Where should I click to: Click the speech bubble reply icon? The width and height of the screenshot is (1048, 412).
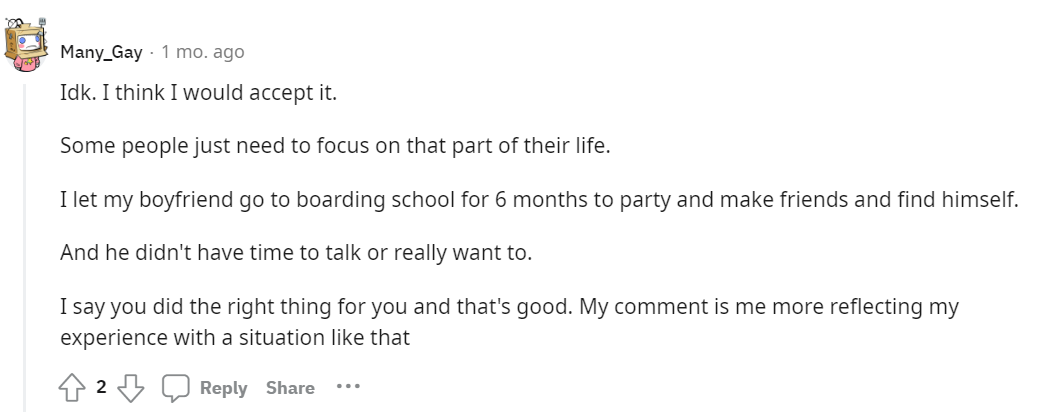[175, 388]
